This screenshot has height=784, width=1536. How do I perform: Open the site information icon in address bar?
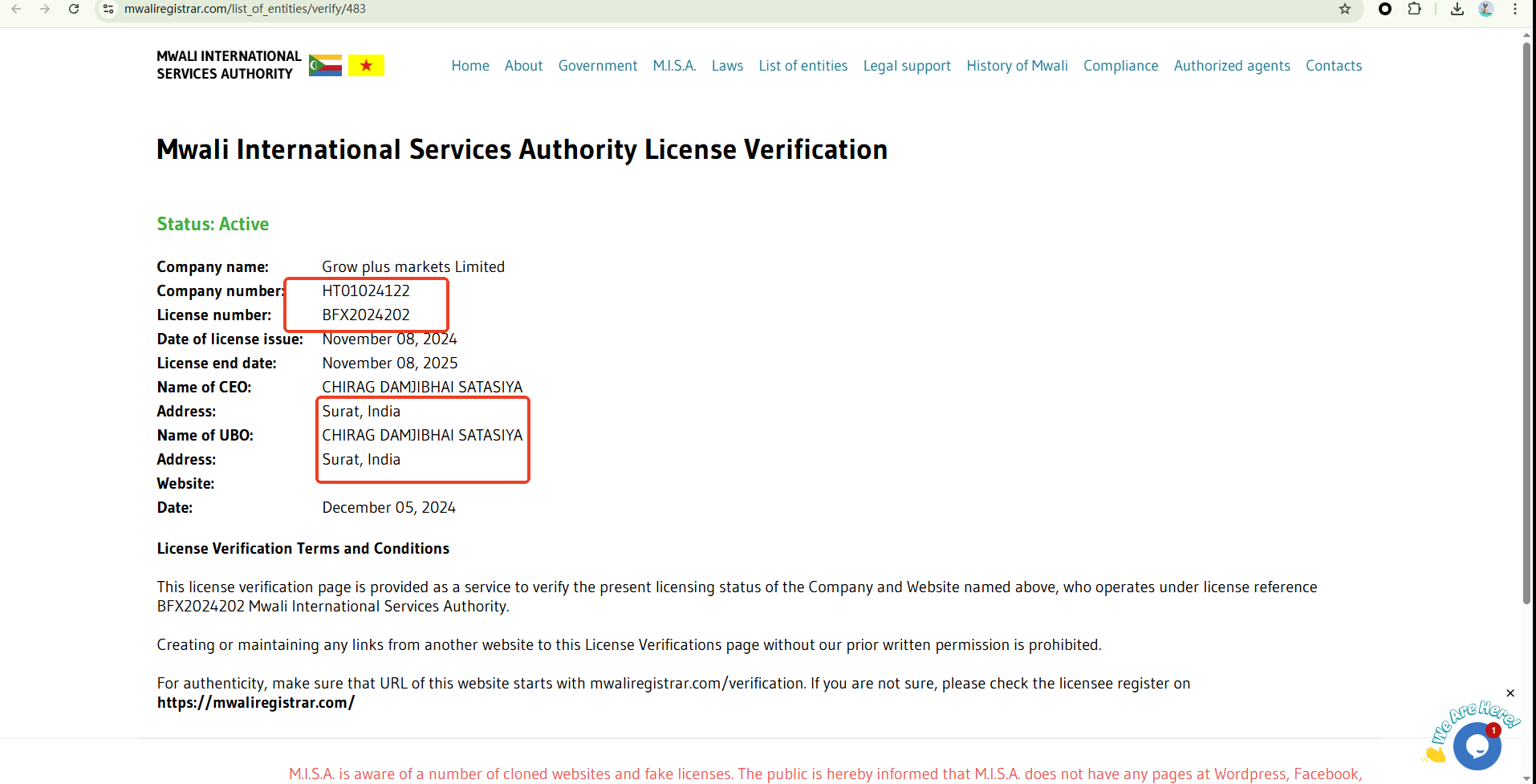coord(108,9)
